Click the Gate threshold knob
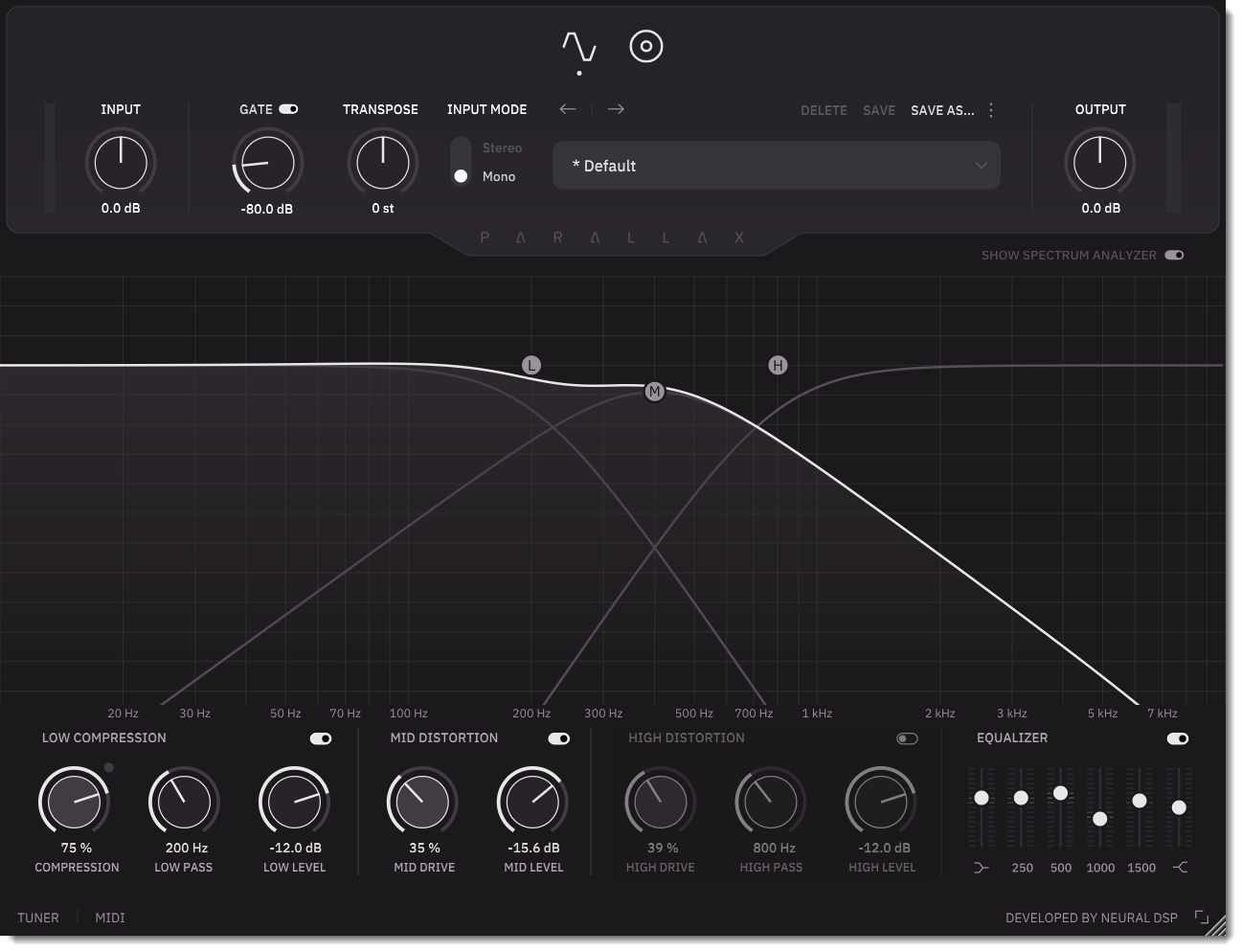 coord(266,162)
